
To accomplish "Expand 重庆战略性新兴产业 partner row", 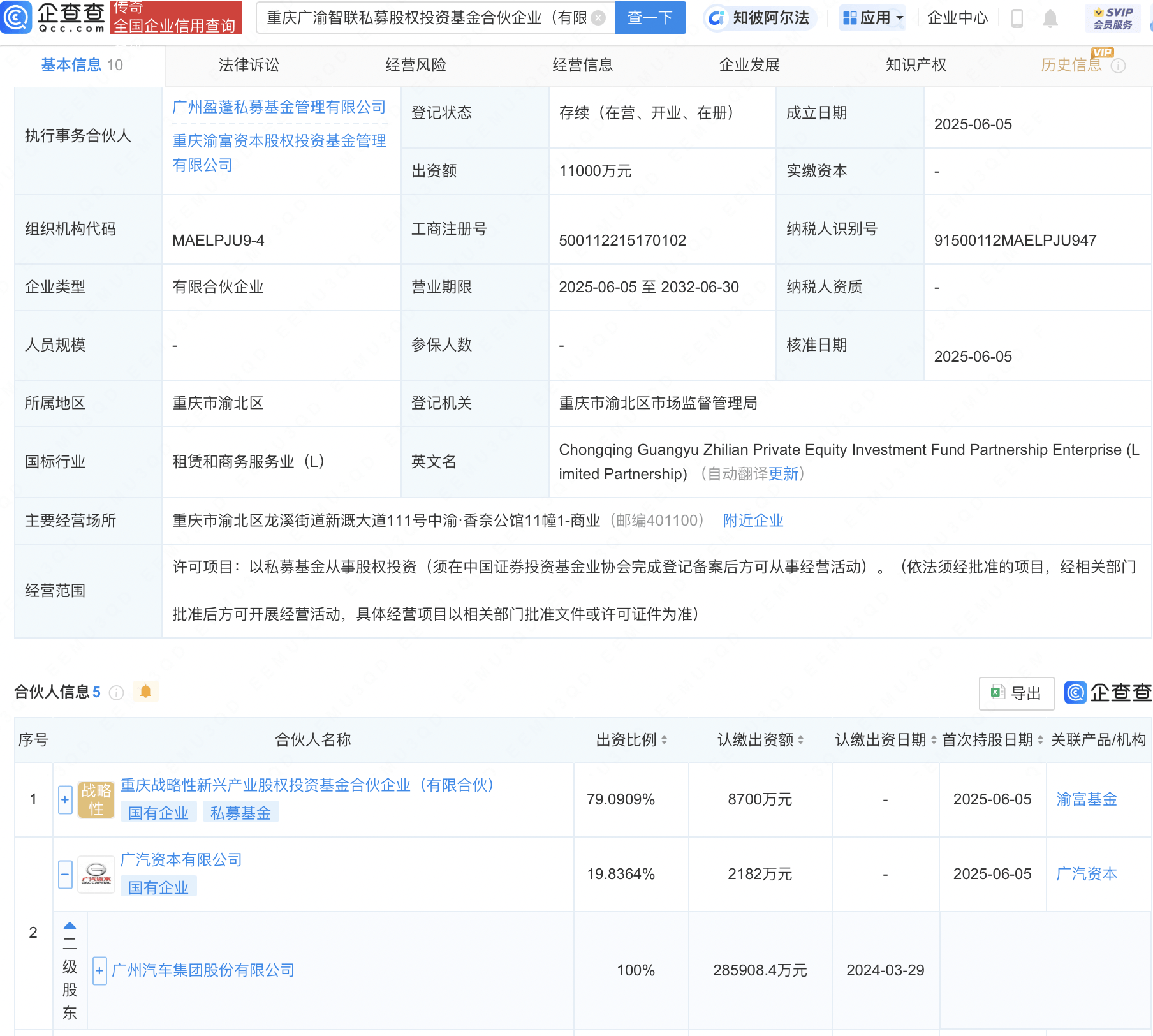I will [x=65, y=800].
